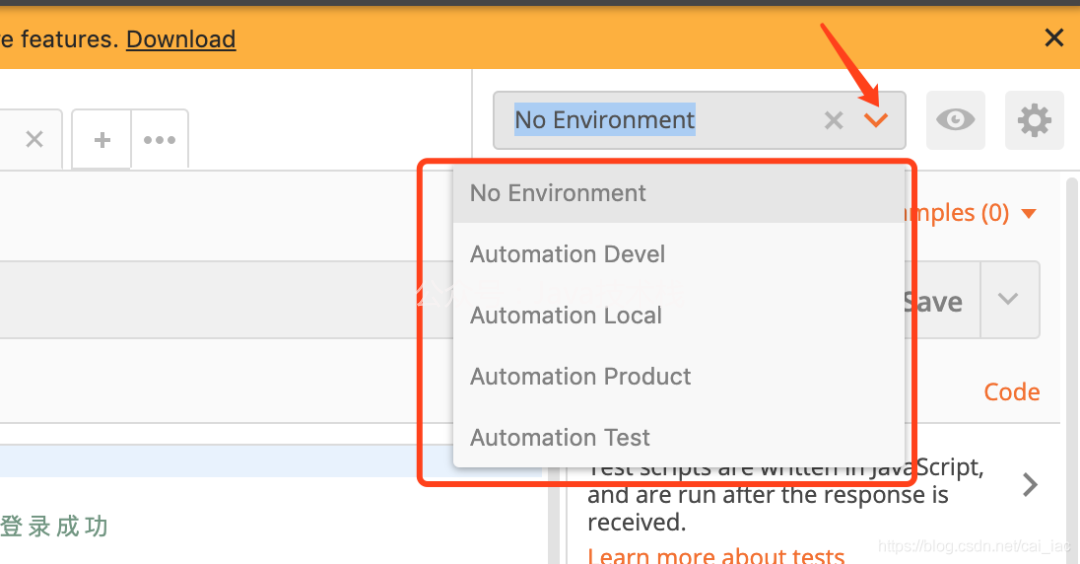Save the current request
This screenshot has height=564, width=1080.
click(942, 301)
